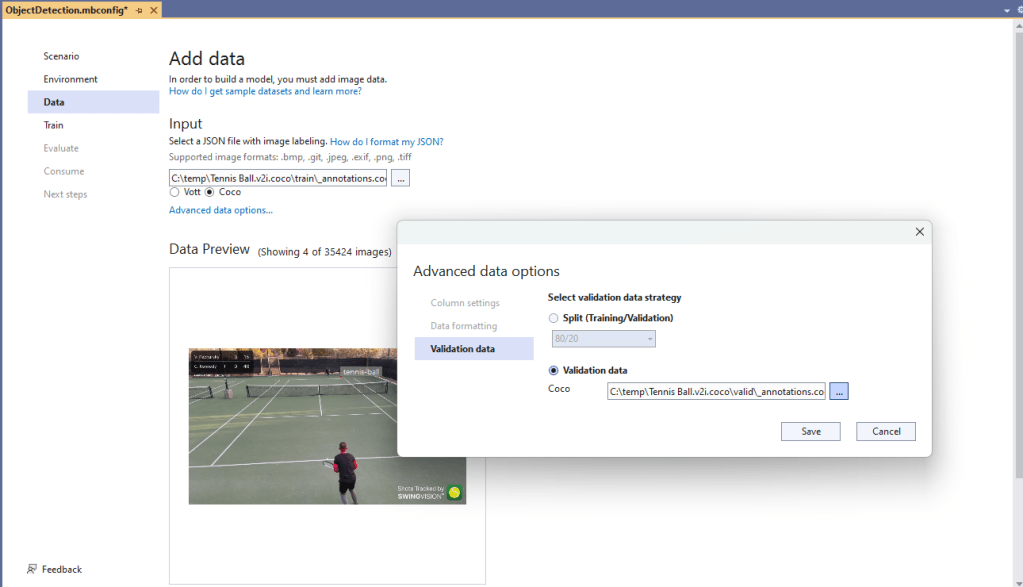Browse for the validation Coco file
The width and height of the screenshot is (1023, 587).
click(838, 392)
